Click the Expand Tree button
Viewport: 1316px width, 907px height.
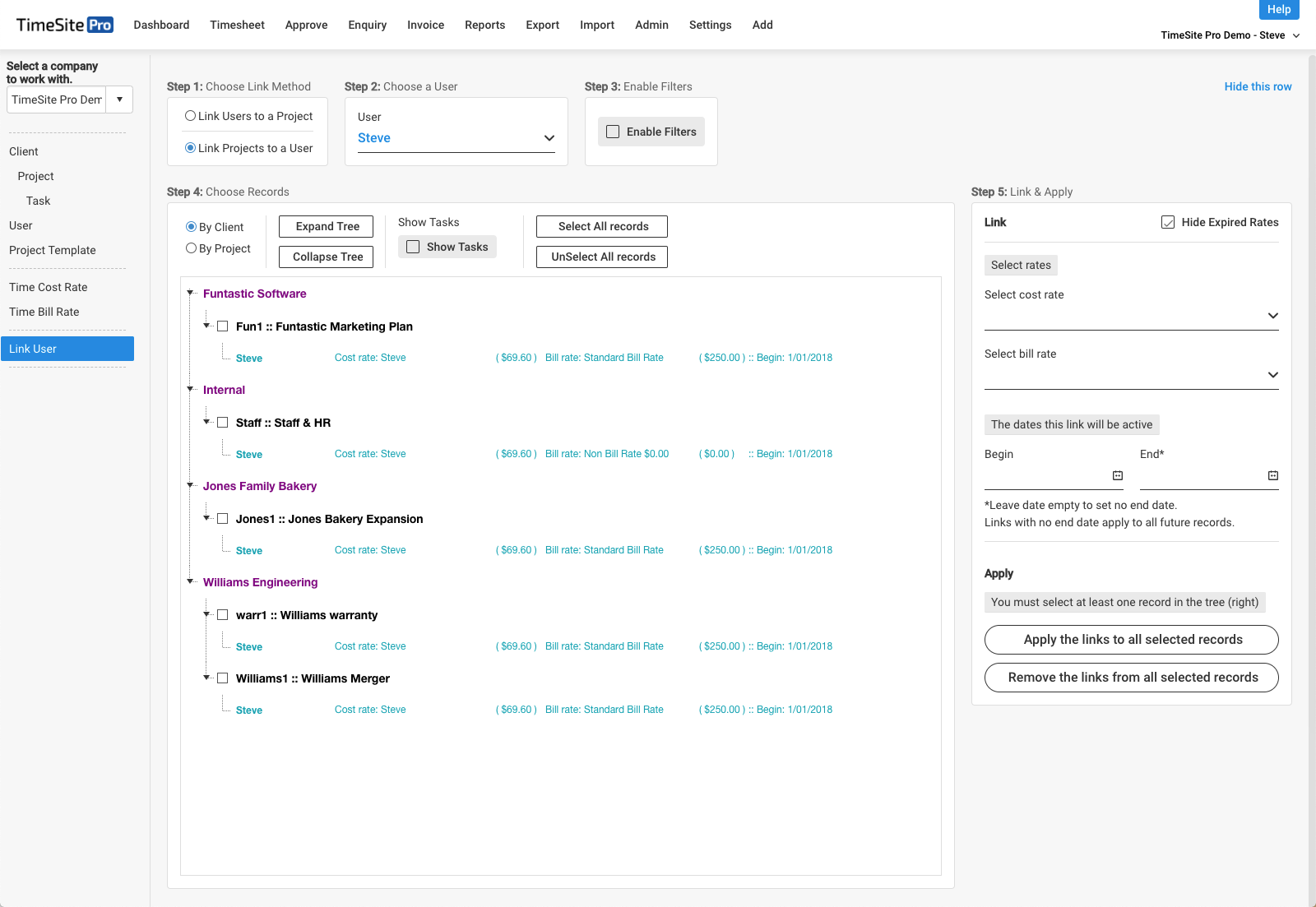pyautogui.click(x=327, y=226)
